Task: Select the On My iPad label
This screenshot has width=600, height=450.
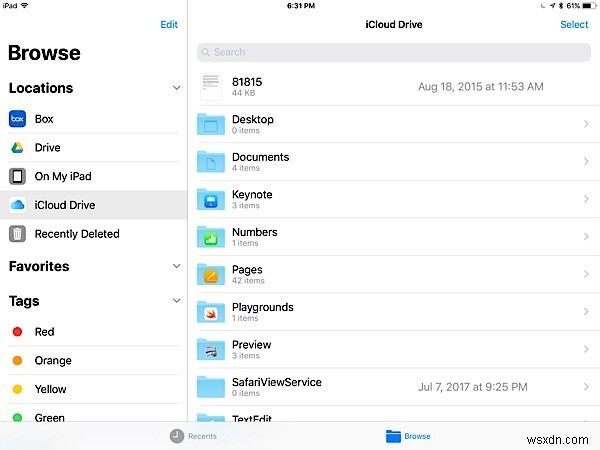Action: (63, 176)
